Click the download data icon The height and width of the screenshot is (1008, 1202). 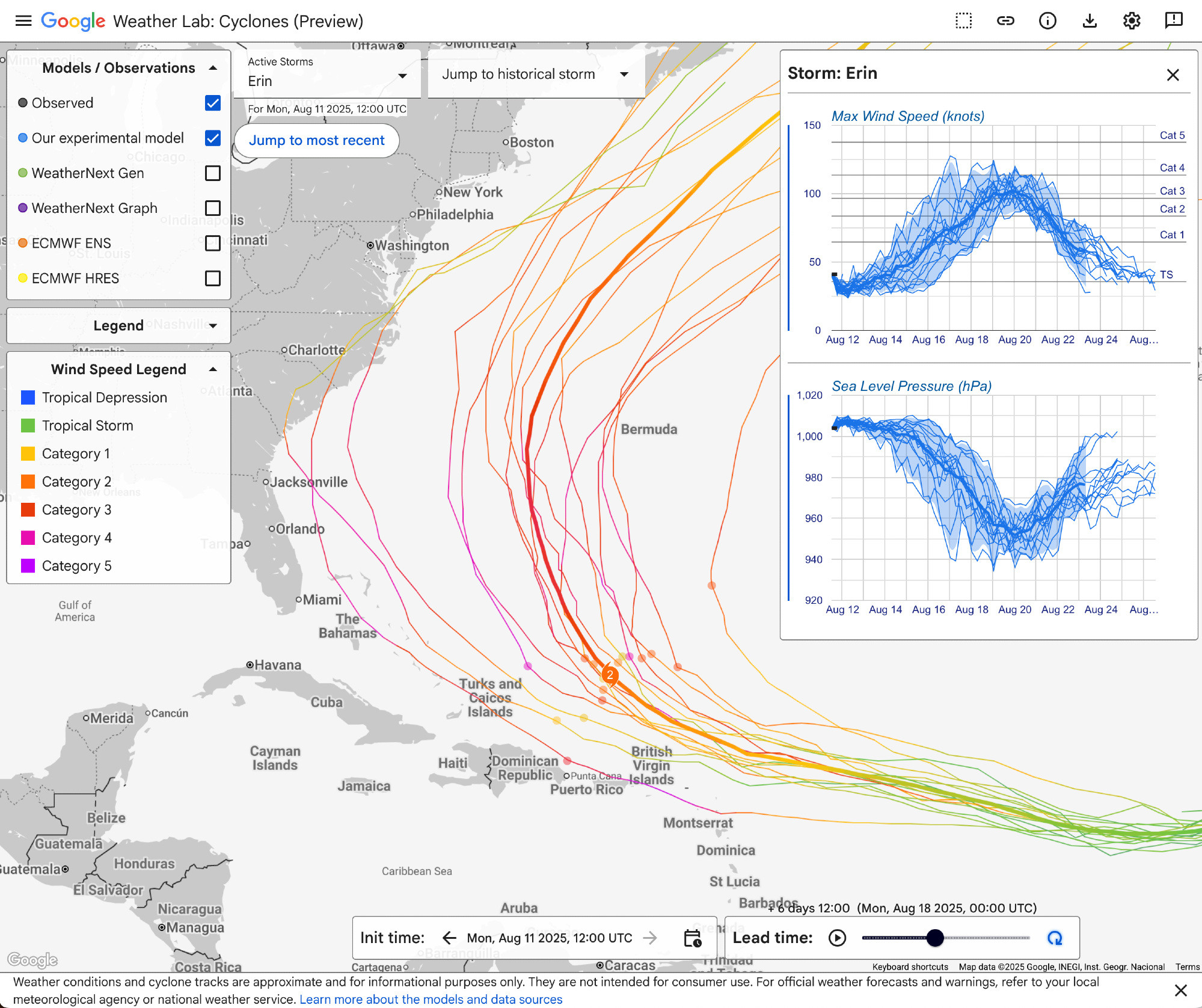tap(1090, 21)
